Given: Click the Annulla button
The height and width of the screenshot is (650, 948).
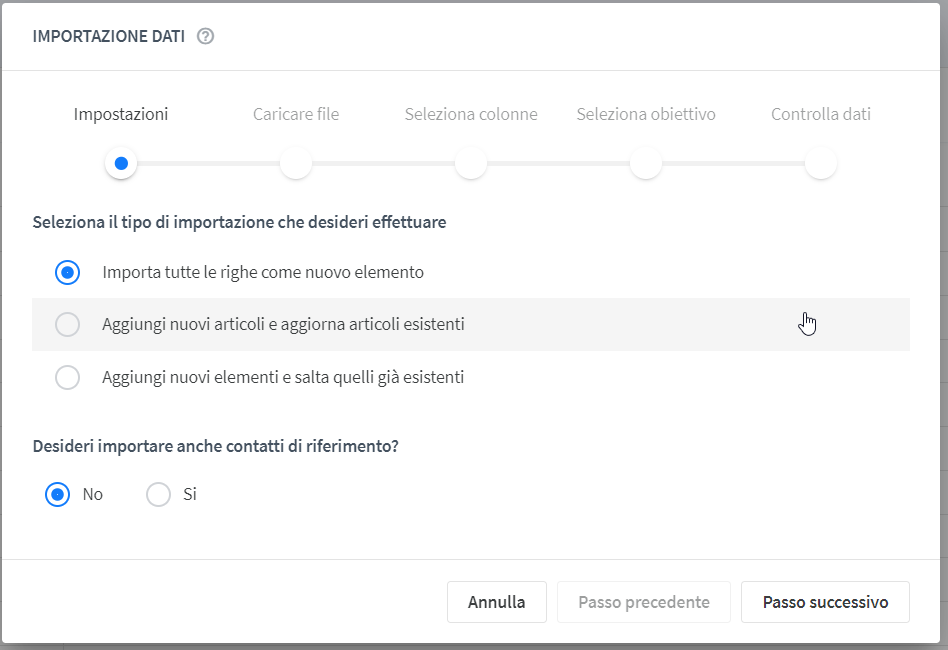Looking at the screenshot, I should click(x=496, y=602).
